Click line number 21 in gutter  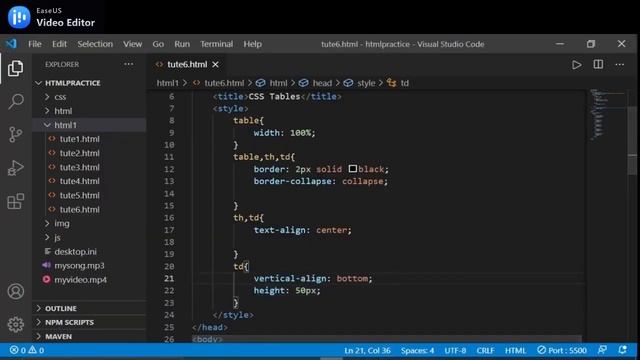point(169,278)
